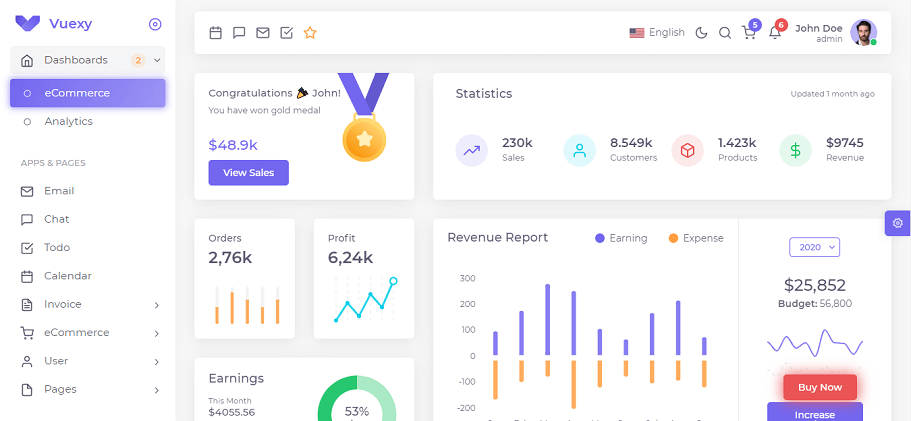Click the sidebar User person icon
Viewport: 911px width, 421px height.
[27, 361]
